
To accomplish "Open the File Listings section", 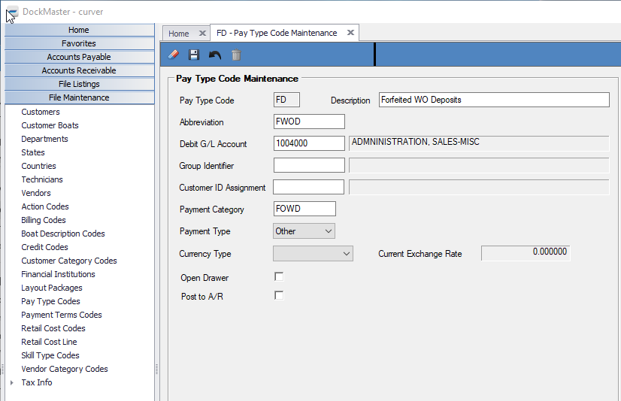I will [79, 84].
